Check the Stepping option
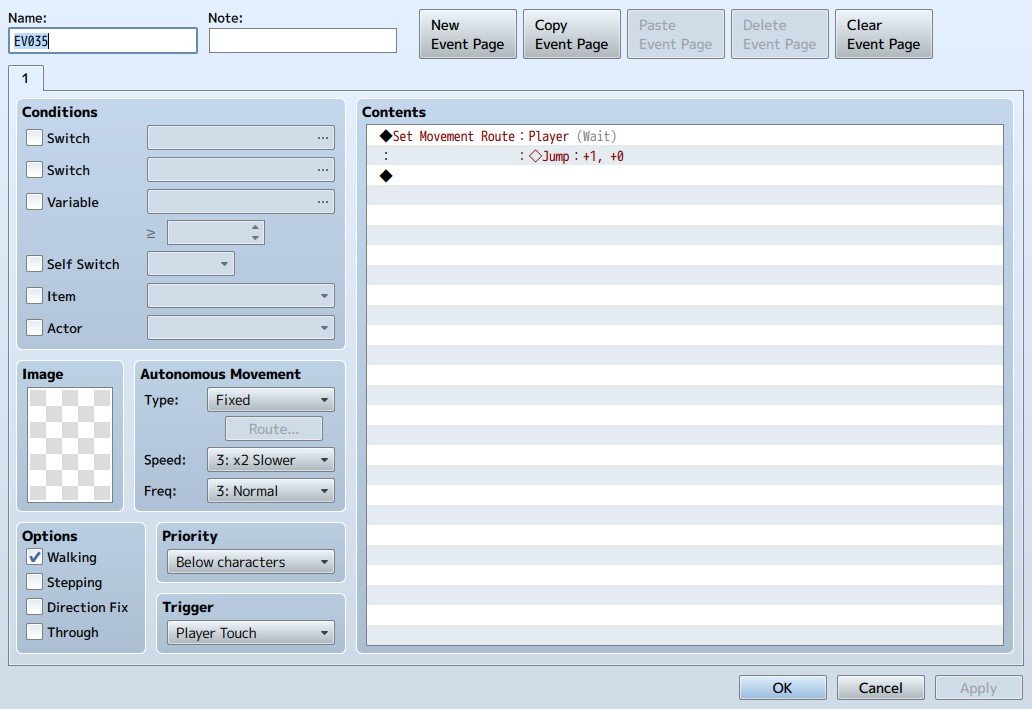This screenshot has height=709, width=1032. pyautogui.click(x=34, y=582)
